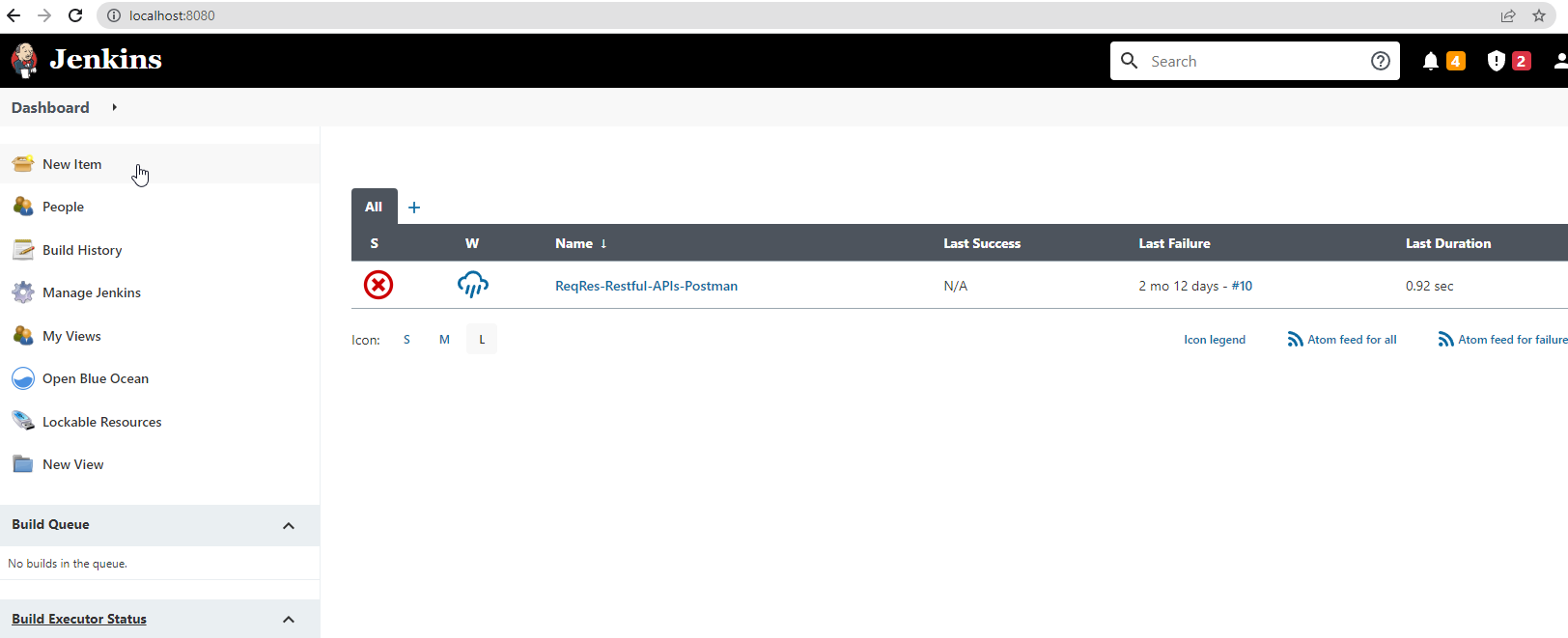Viewport: 1568px width, 638px height.
Task: Click the orange notification count badge
Action: [1456, 61]
